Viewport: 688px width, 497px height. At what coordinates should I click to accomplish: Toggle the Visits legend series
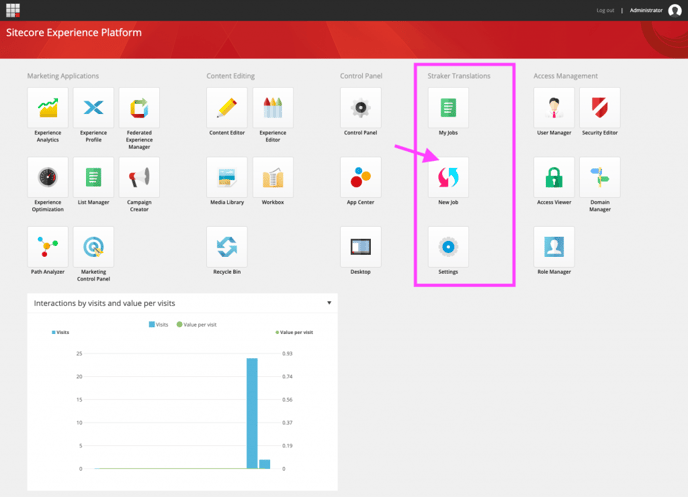click(x=158, y=325)
